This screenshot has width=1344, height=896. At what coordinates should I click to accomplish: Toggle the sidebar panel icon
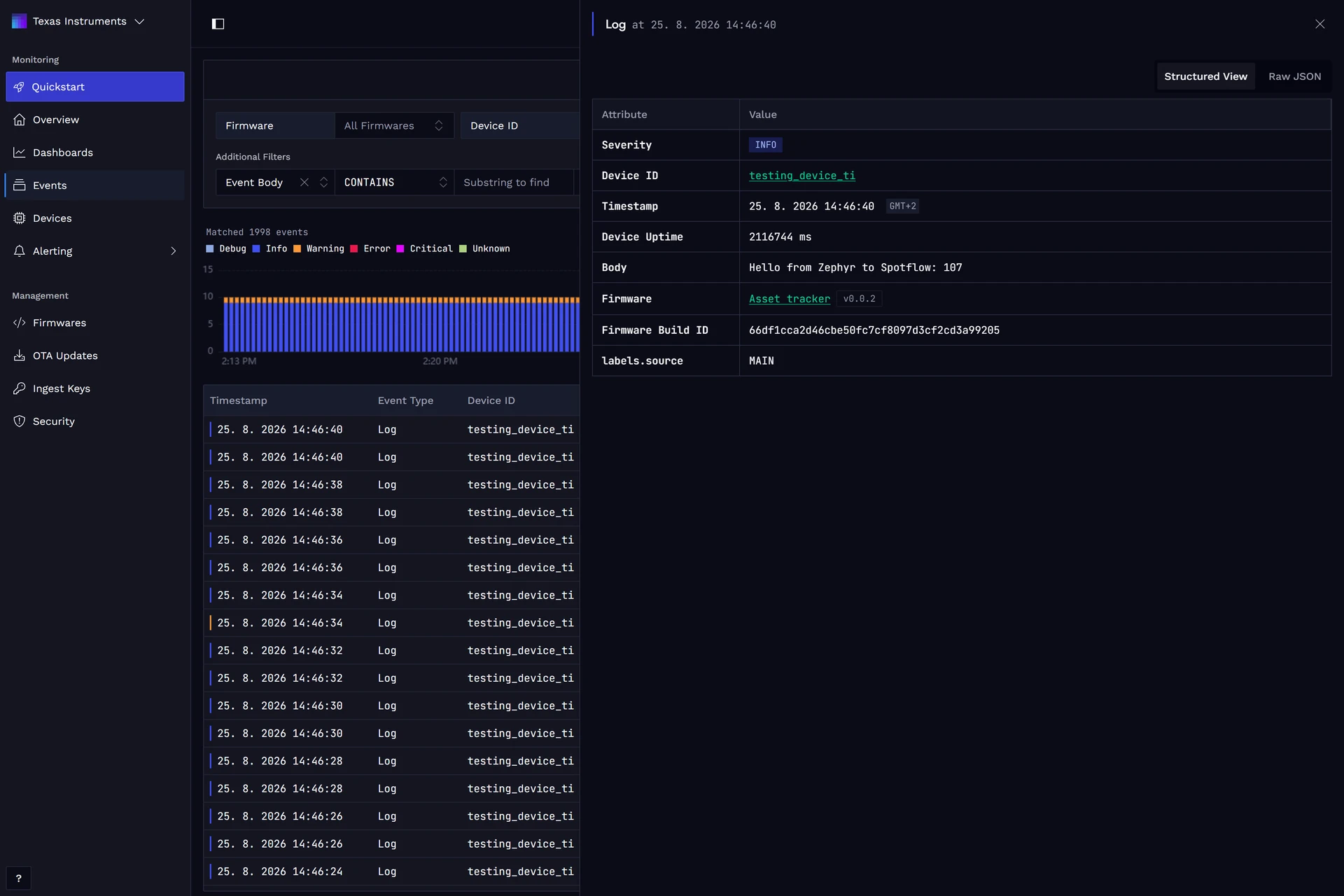pyautogui.click(x=218, y=24)
